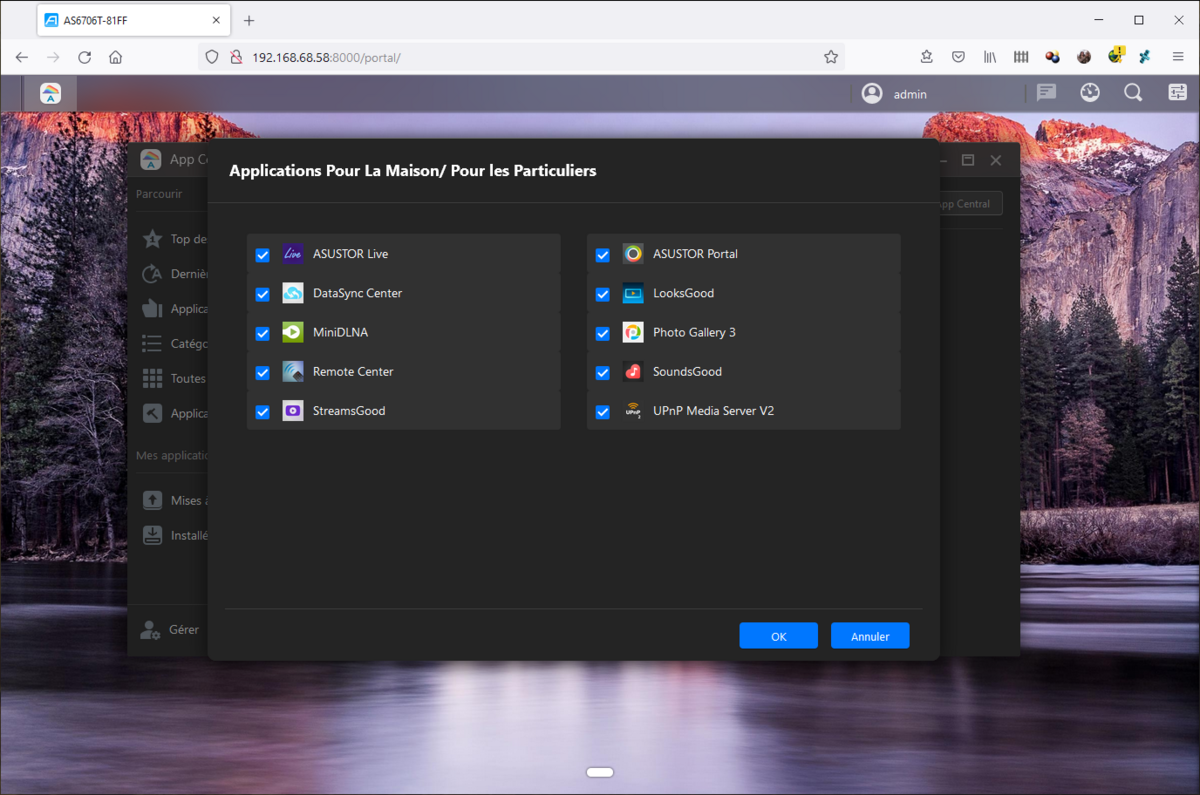Click the App Central Top star icon
1200x795 pixels.
pos(152,239)
